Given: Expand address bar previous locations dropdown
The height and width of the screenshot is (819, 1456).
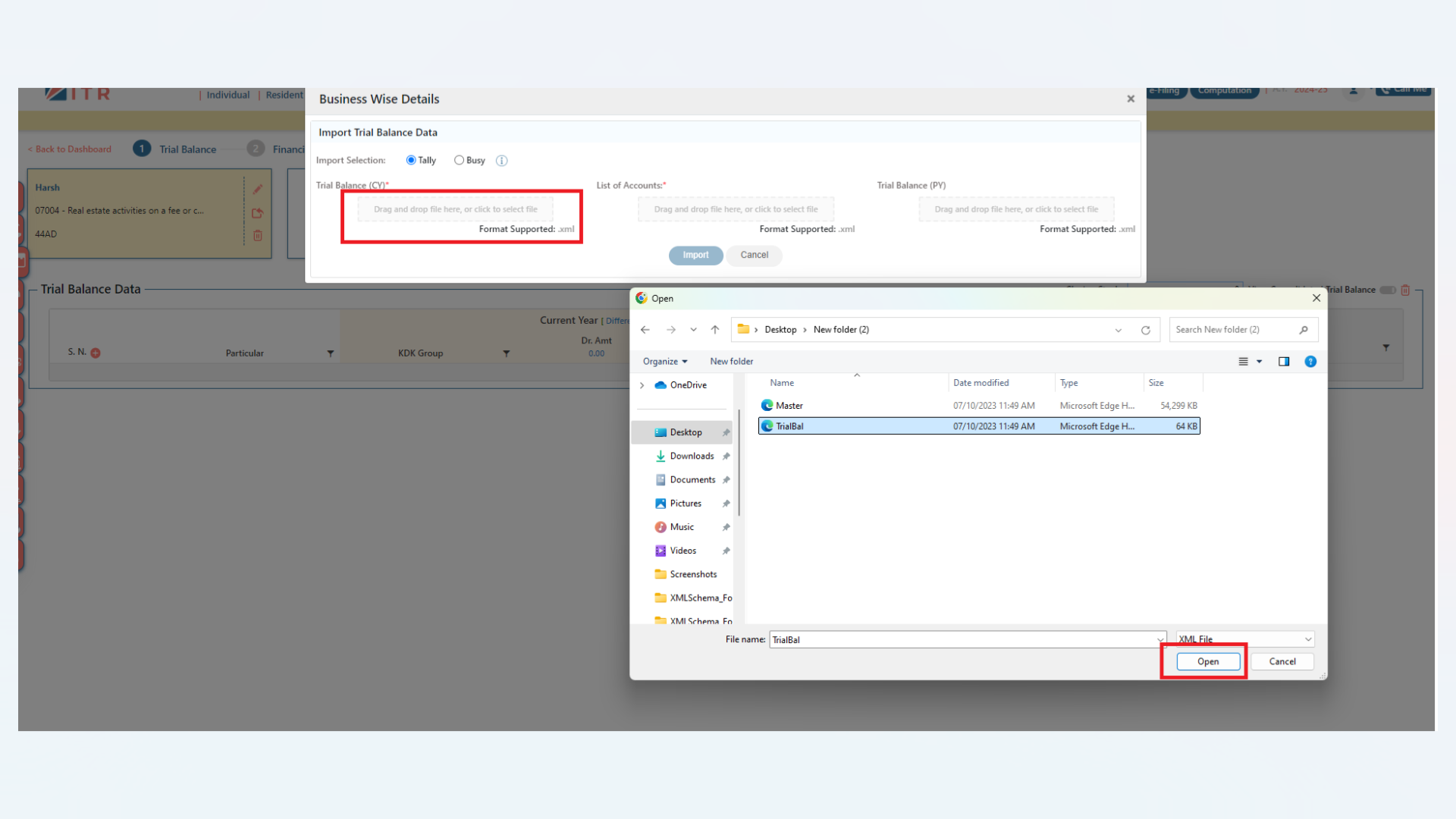Looking at the screenshot, I should [1119, 330].
